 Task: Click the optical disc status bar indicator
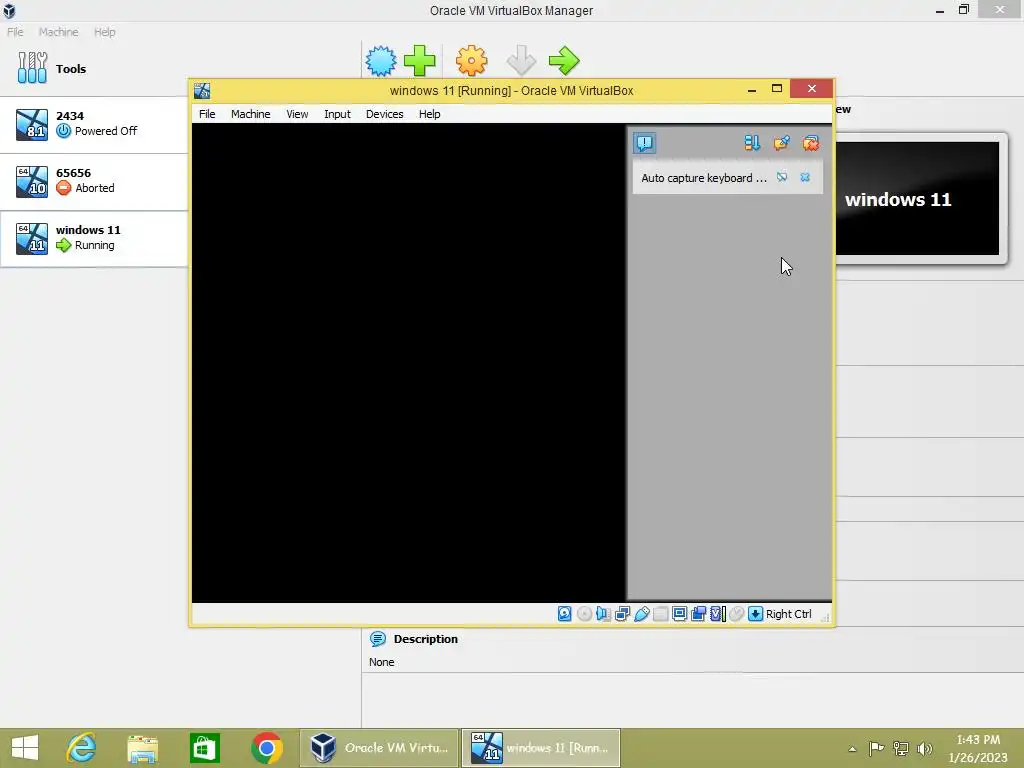(584, 614)
